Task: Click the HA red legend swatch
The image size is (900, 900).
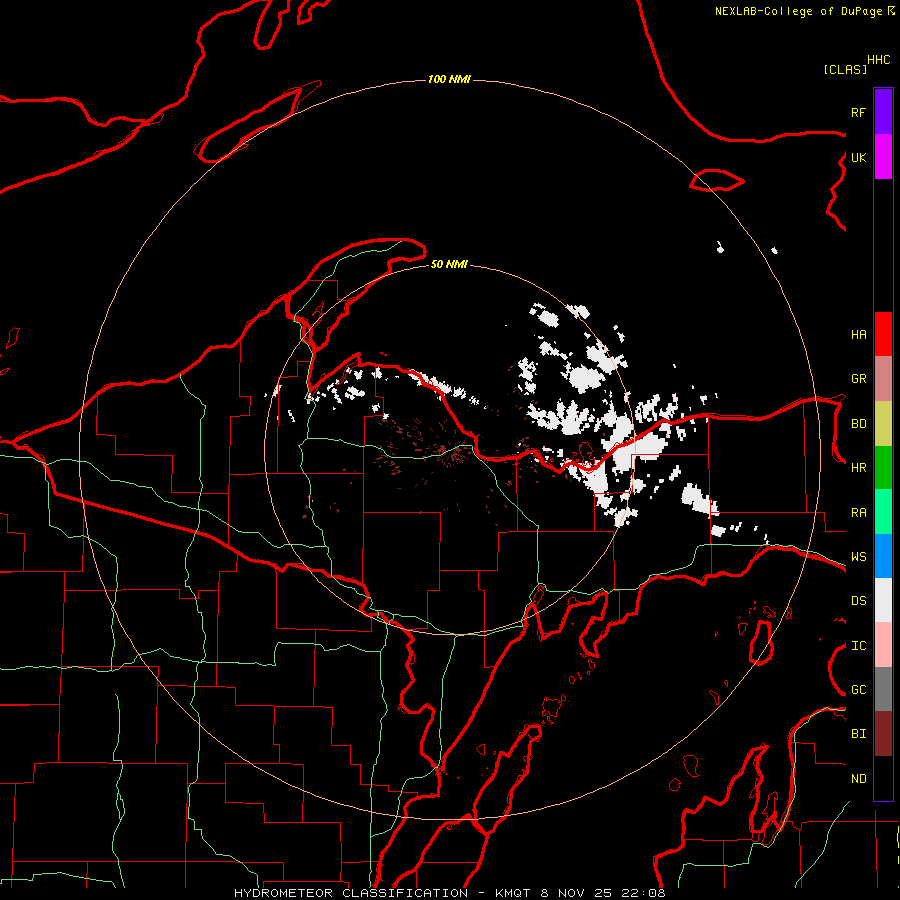Action: [x=883, y=334]
